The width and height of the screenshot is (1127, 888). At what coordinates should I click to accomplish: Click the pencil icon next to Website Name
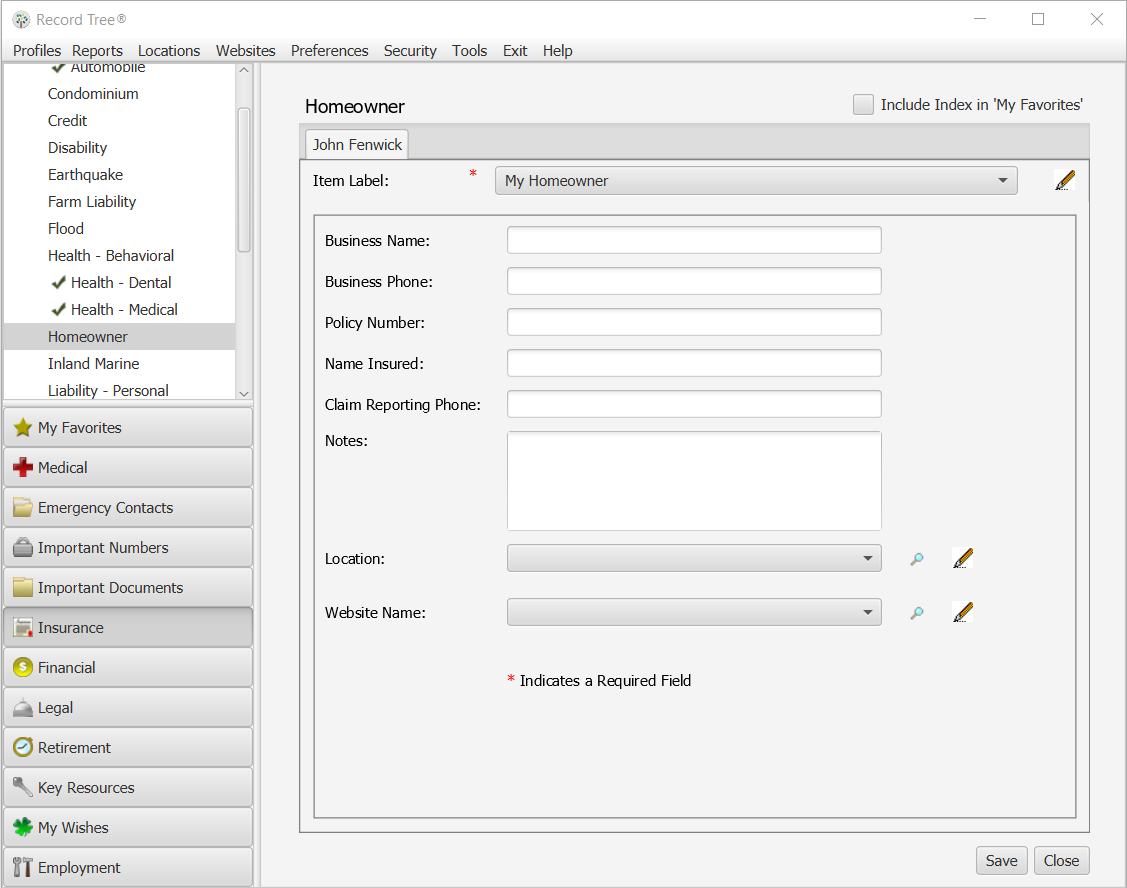(x=962, y=611)
